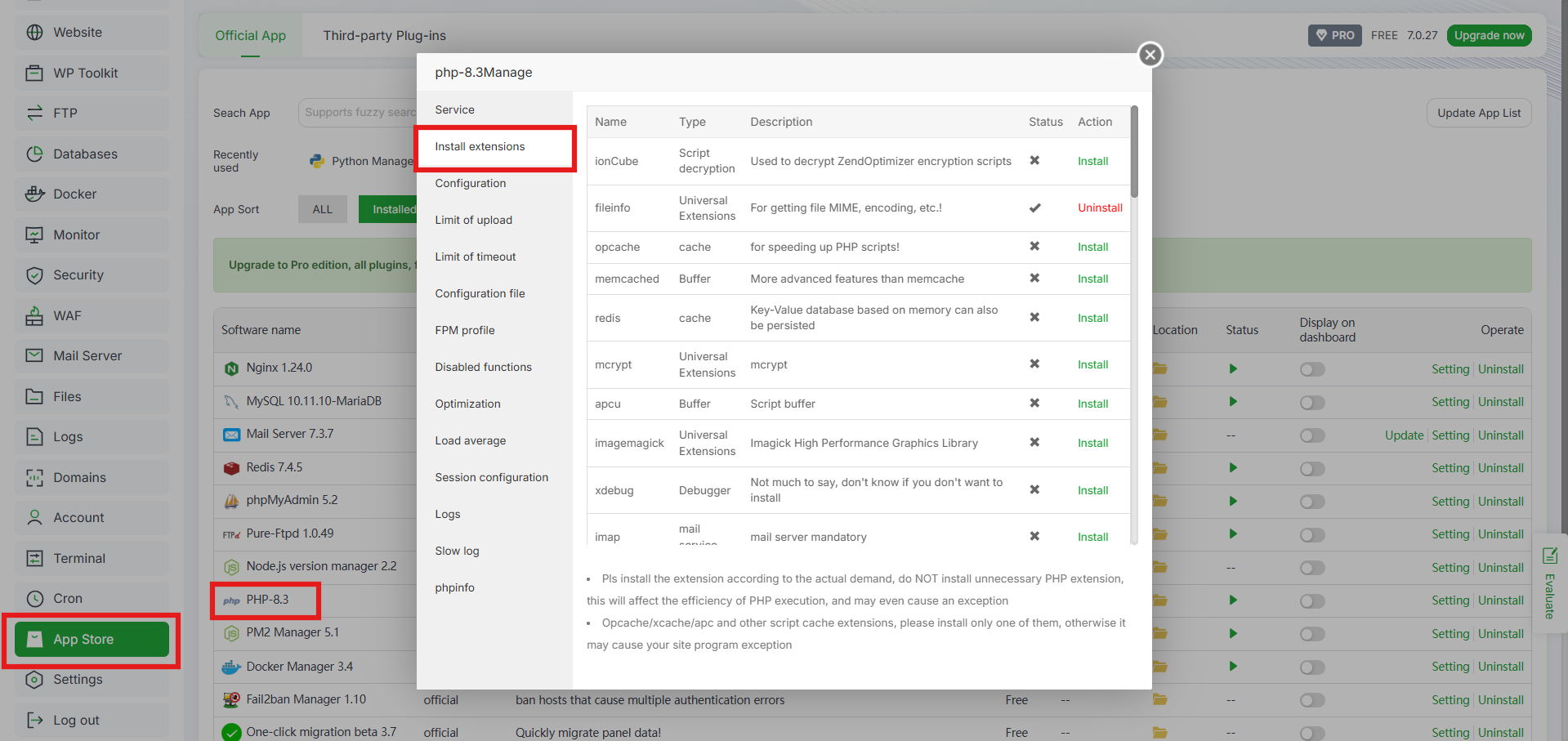The width and height of the screenshot is (1568, 741).
Task: Close the php-8.3 Manage dialog
Action: [1150, 55]
